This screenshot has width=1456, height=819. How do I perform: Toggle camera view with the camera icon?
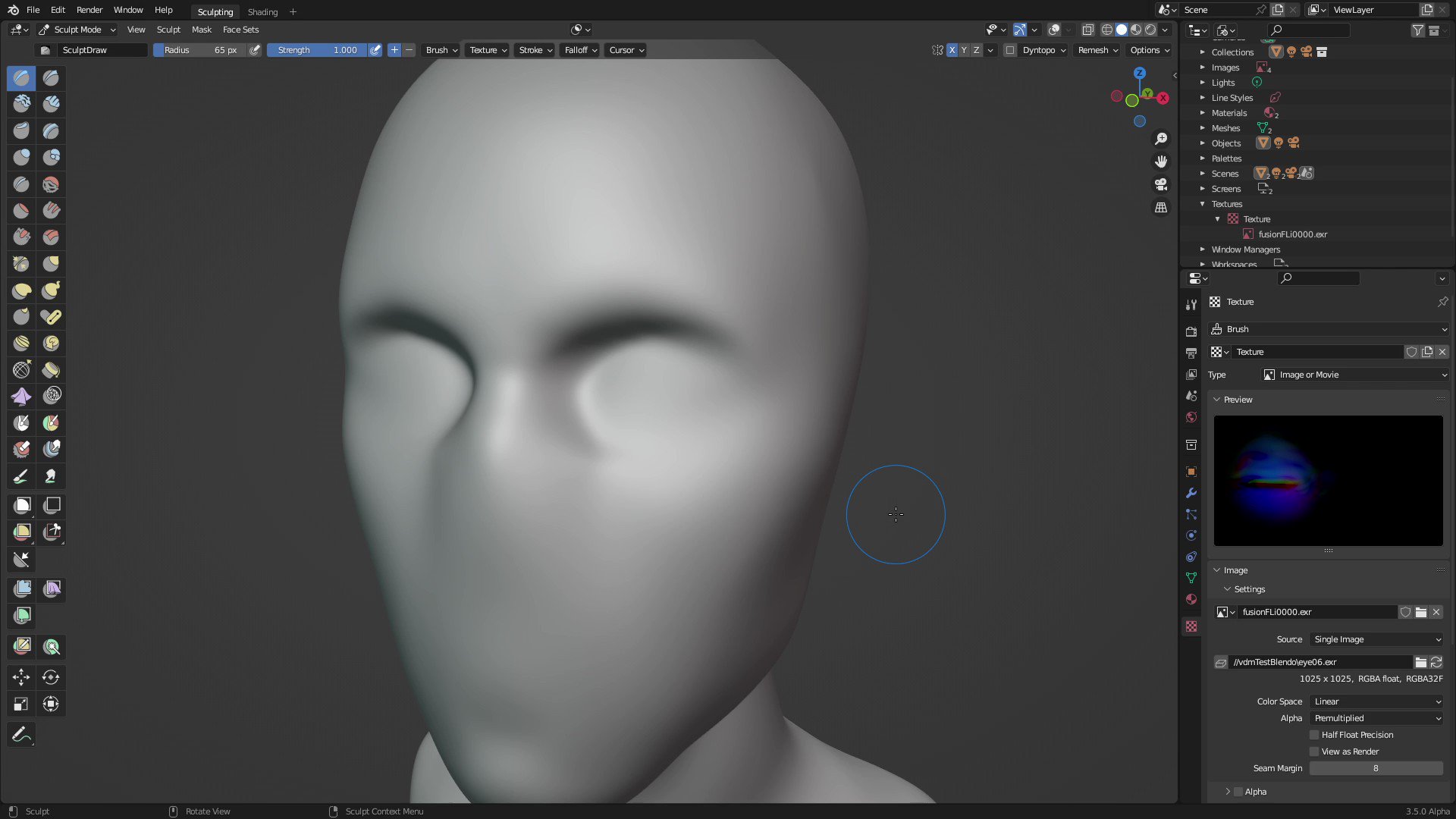[x=1161, y=184]
